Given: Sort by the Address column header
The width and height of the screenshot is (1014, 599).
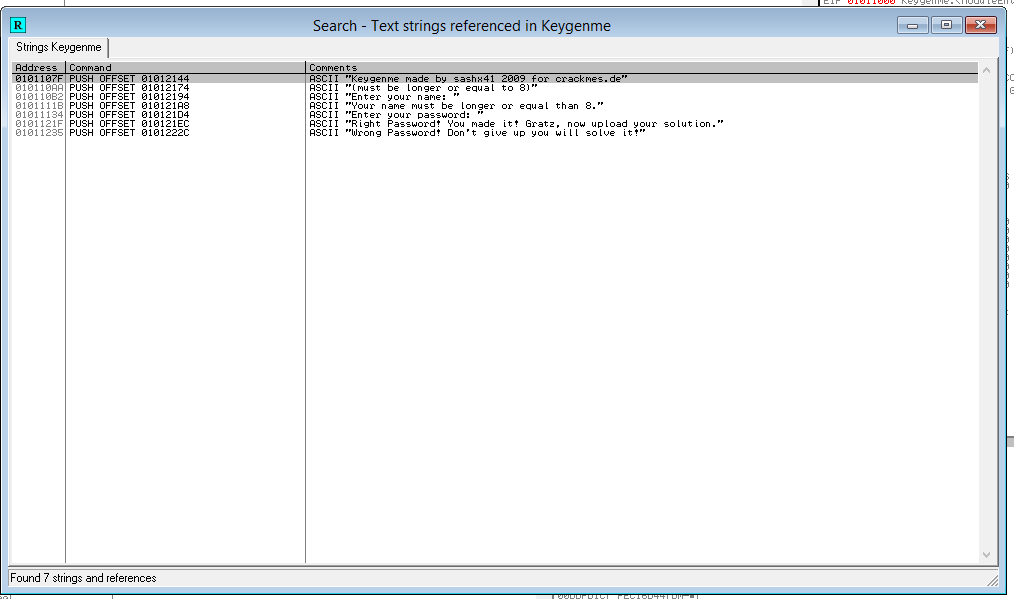Looking at the screenshot, I should 39,67.
